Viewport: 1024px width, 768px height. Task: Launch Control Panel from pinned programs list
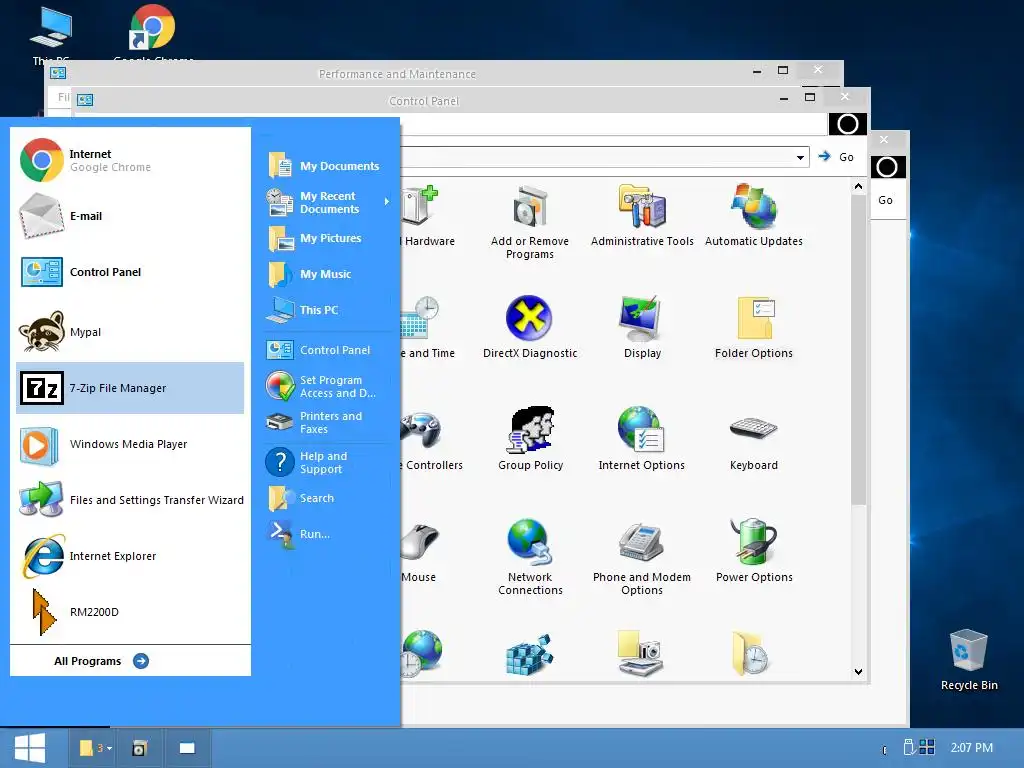pos(130,272)
